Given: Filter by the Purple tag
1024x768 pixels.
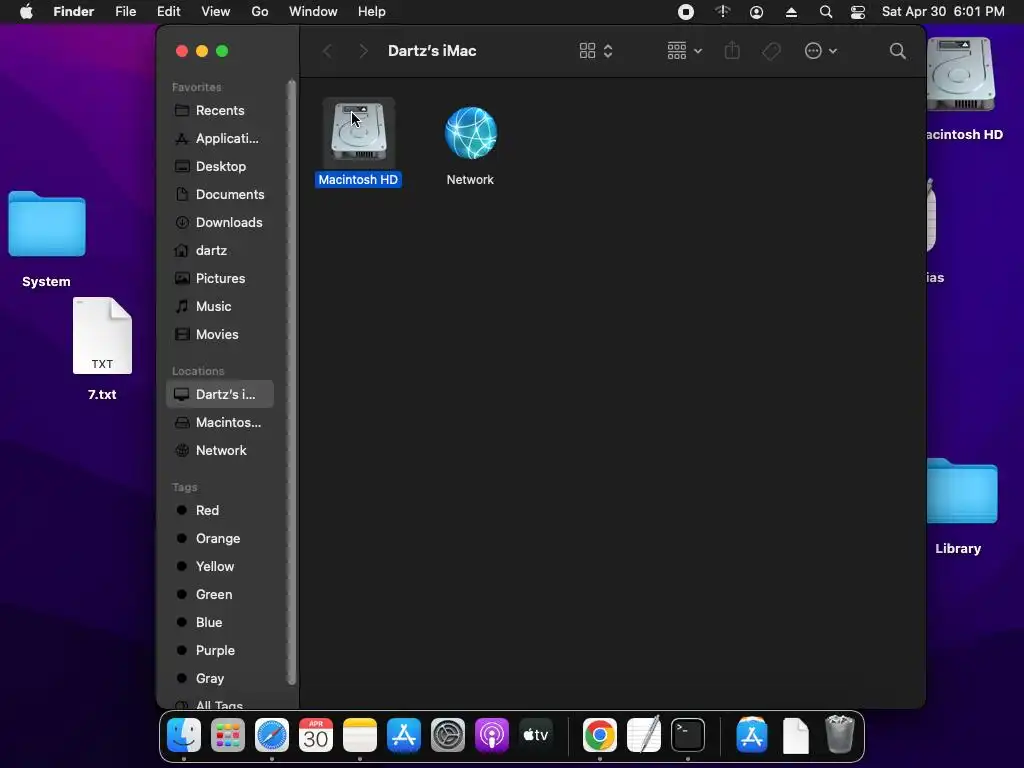Looking at the screenshot, I should tap(219, 651).
